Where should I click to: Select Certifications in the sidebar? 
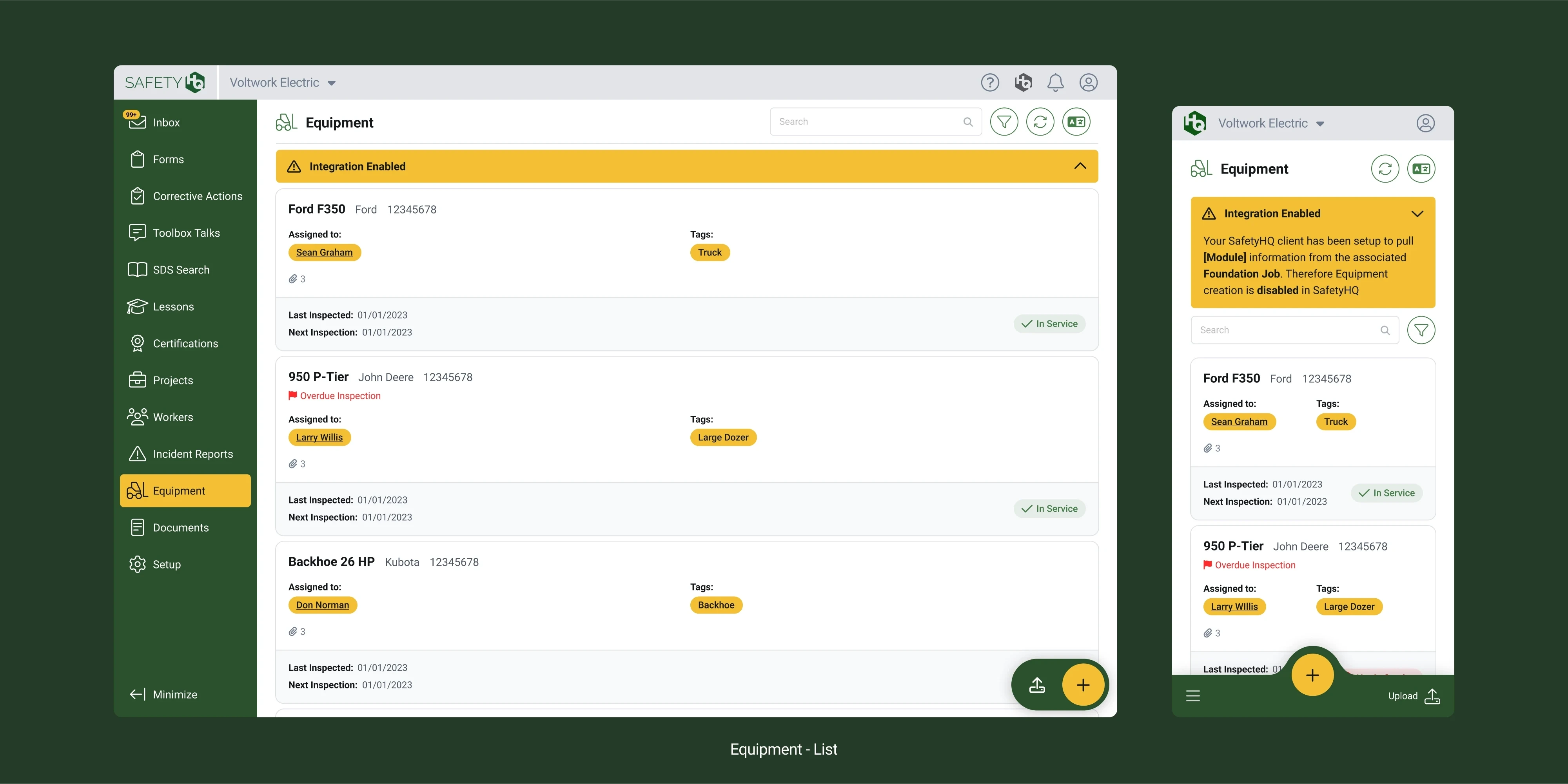[185, 343]
